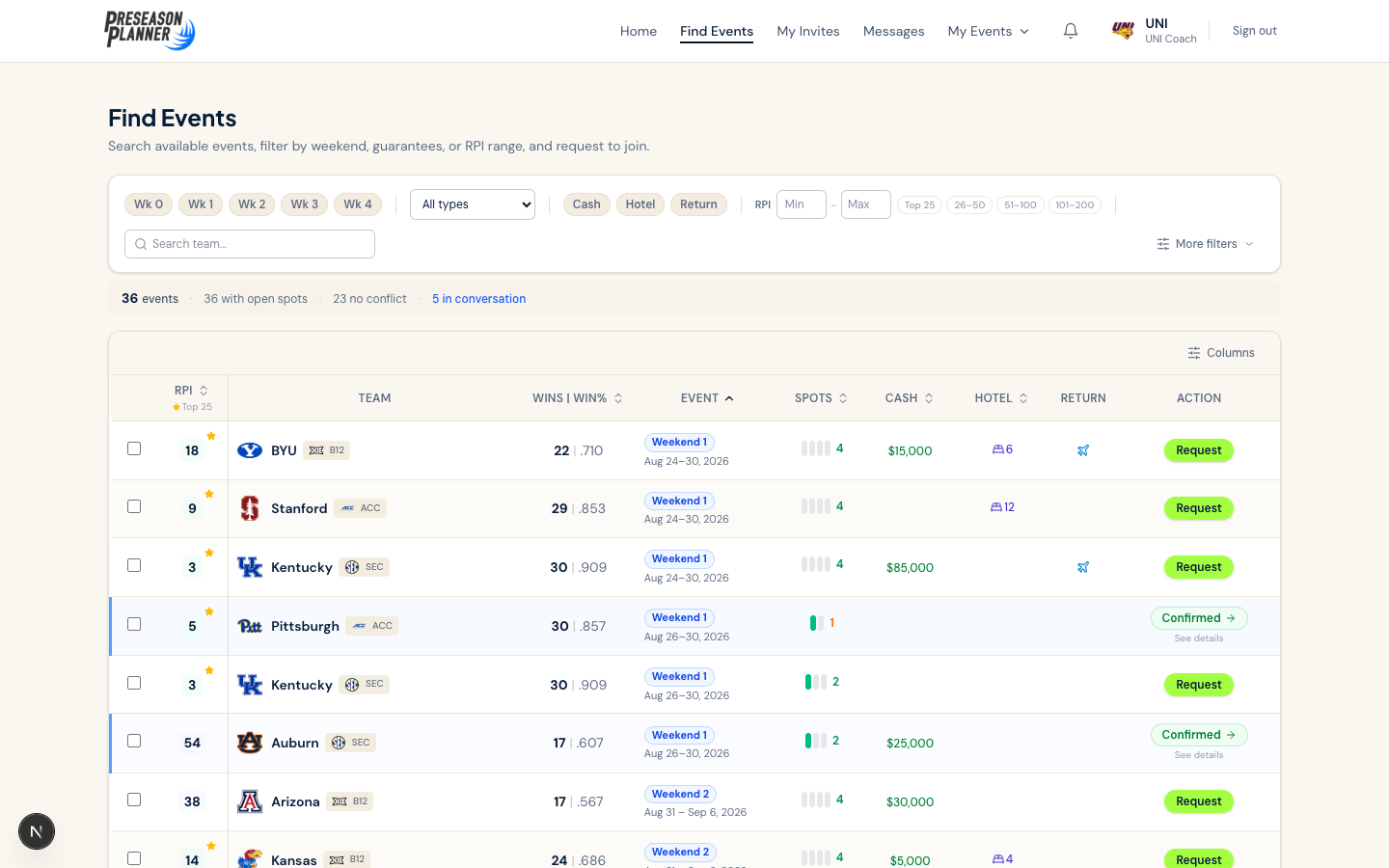Go to the My Invites tab
1389x868 pixels.
coord(807,31)
